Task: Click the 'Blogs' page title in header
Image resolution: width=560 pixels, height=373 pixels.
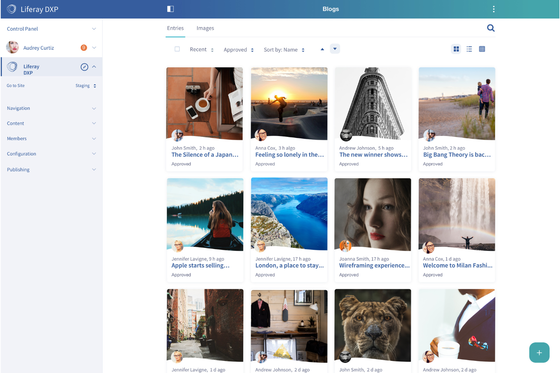Action: [x=331, y=9]
